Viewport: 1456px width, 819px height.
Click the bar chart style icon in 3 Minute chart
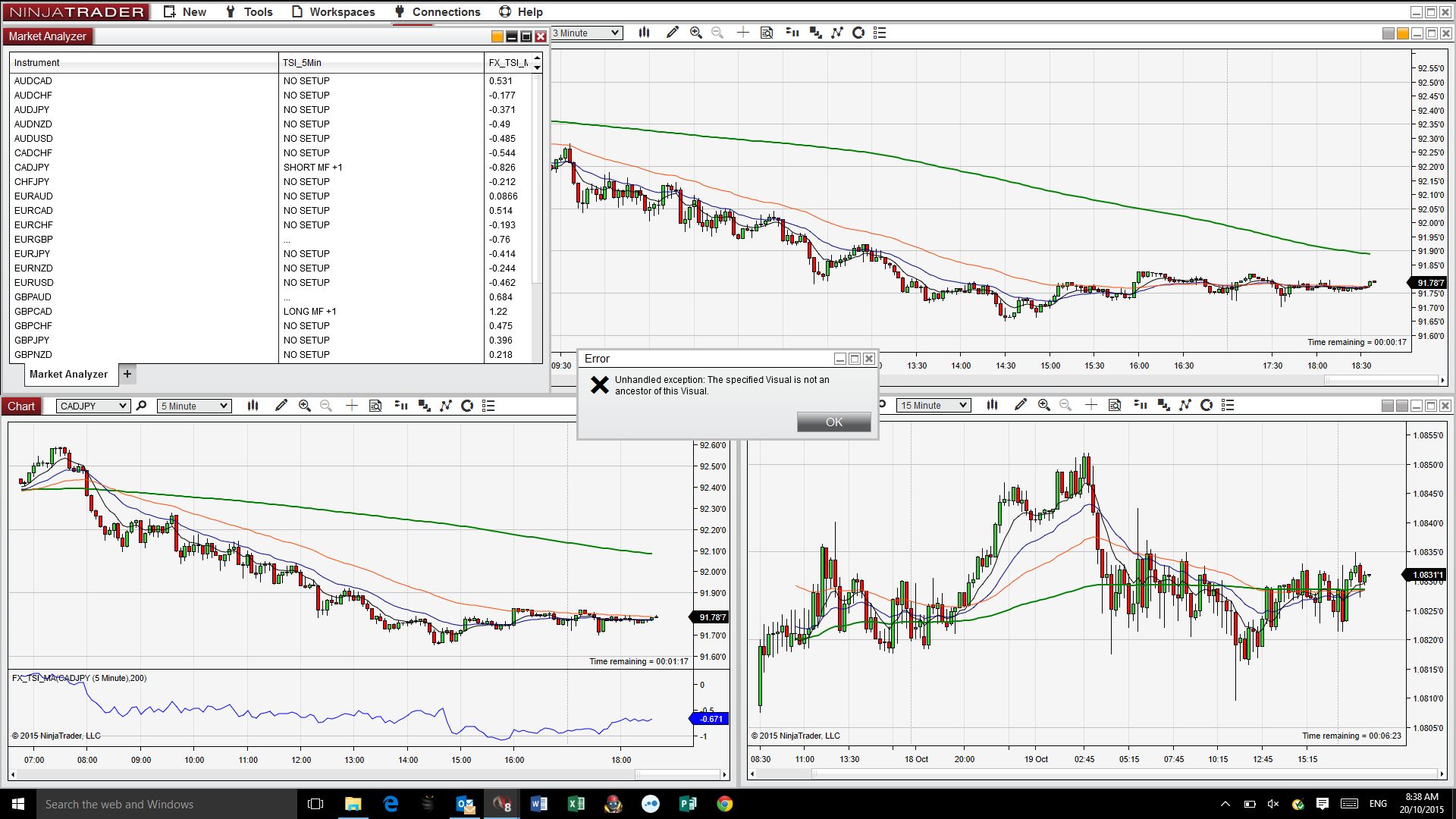click(x=644, y=33)
